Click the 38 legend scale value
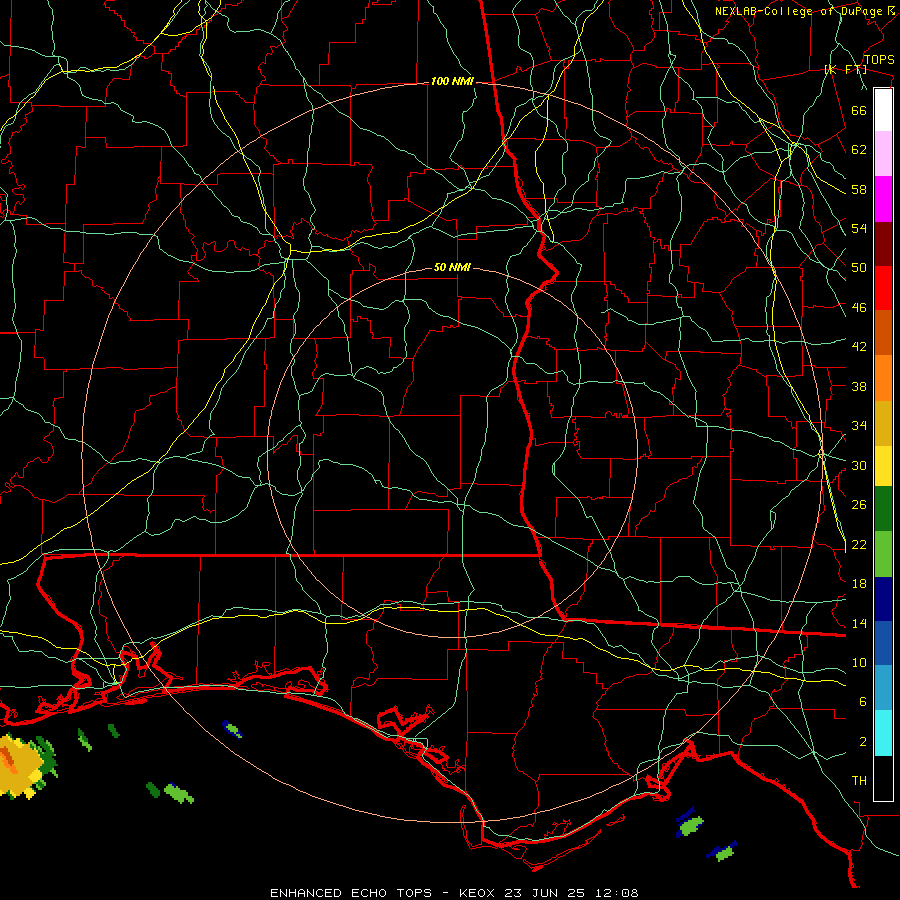Viewport: 900px width, 900px height. coord(859,386)
